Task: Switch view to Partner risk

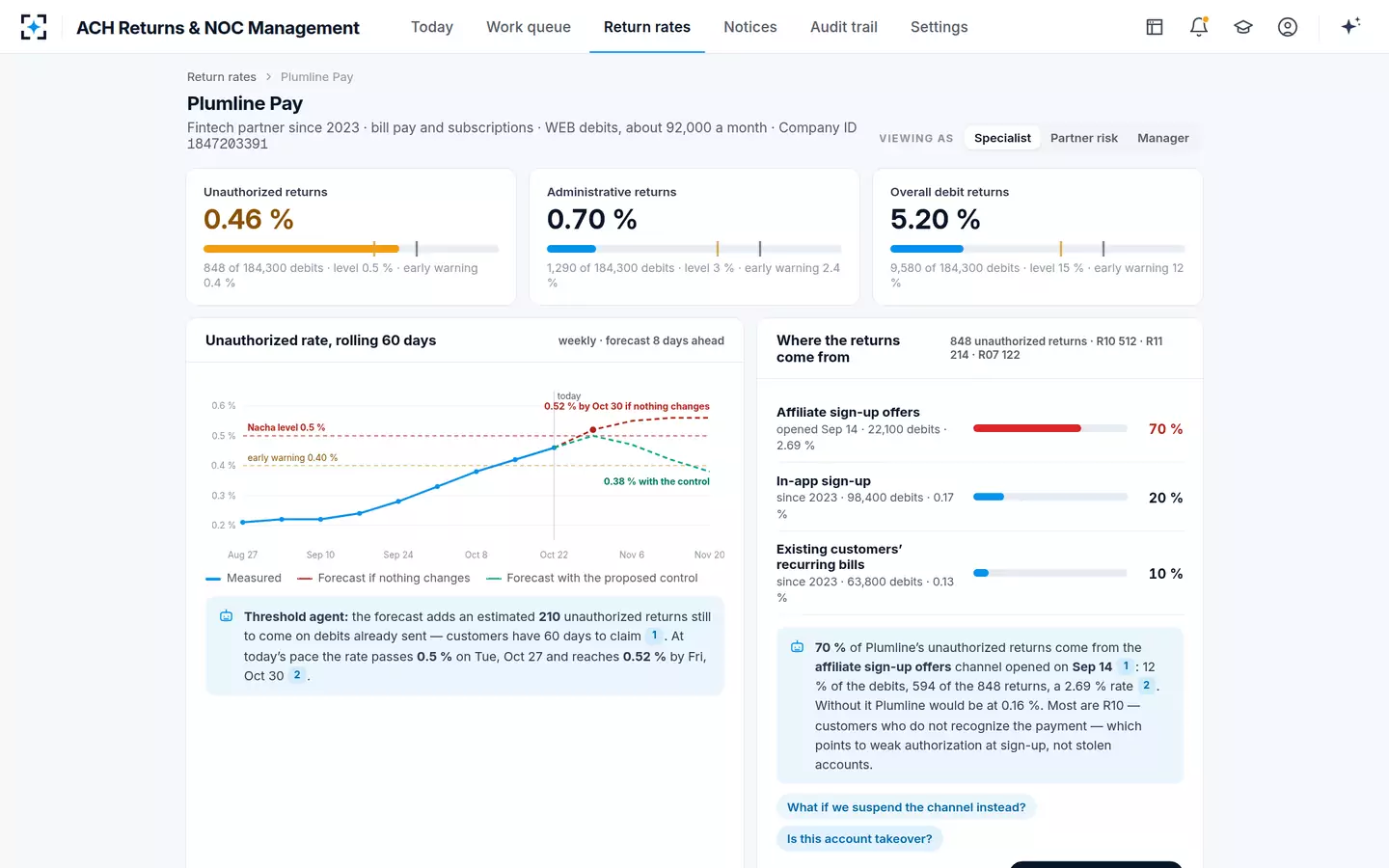Action: pyautogui.click(x=1084, y=138)
